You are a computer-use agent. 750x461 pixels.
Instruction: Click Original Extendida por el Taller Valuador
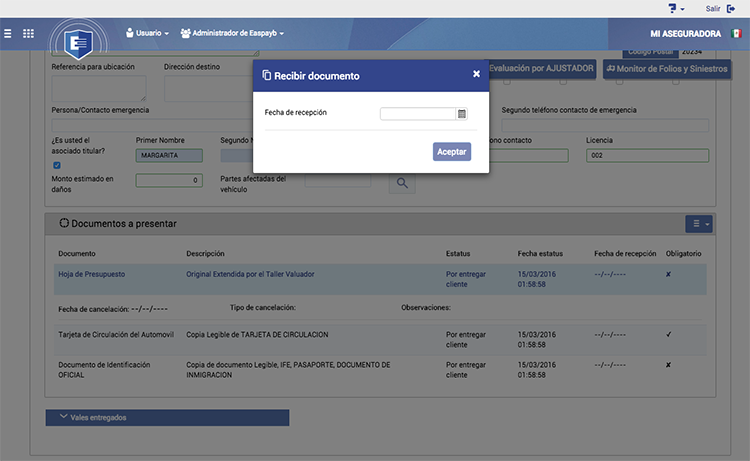click(250, 274)
